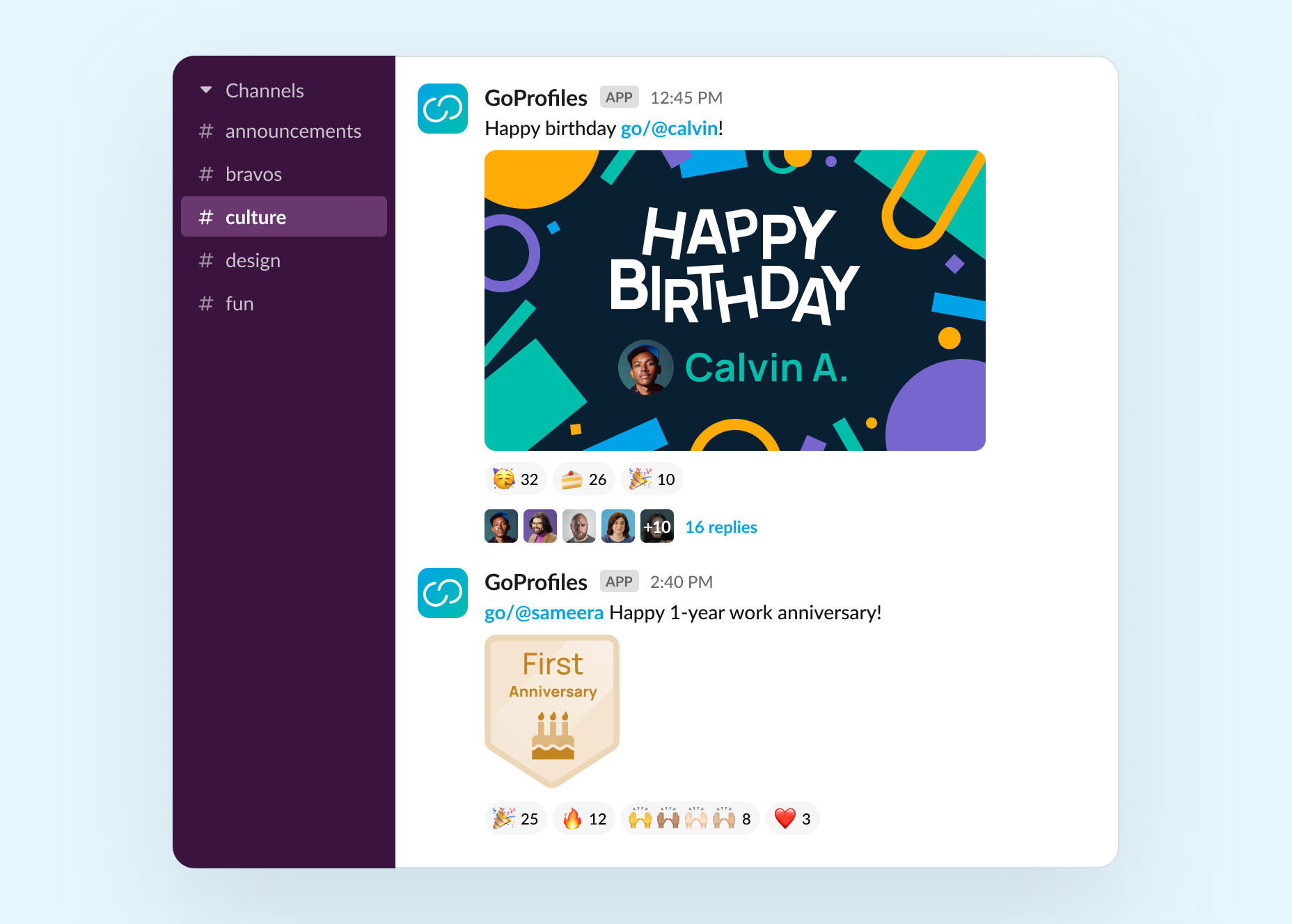Click the Channels section header label
This screenshot has height=924, width=1292.
265,90
